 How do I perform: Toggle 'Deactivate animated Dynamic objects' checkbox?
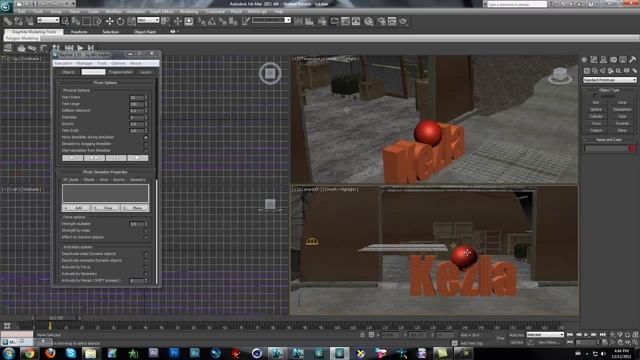(x=146, y=260)
